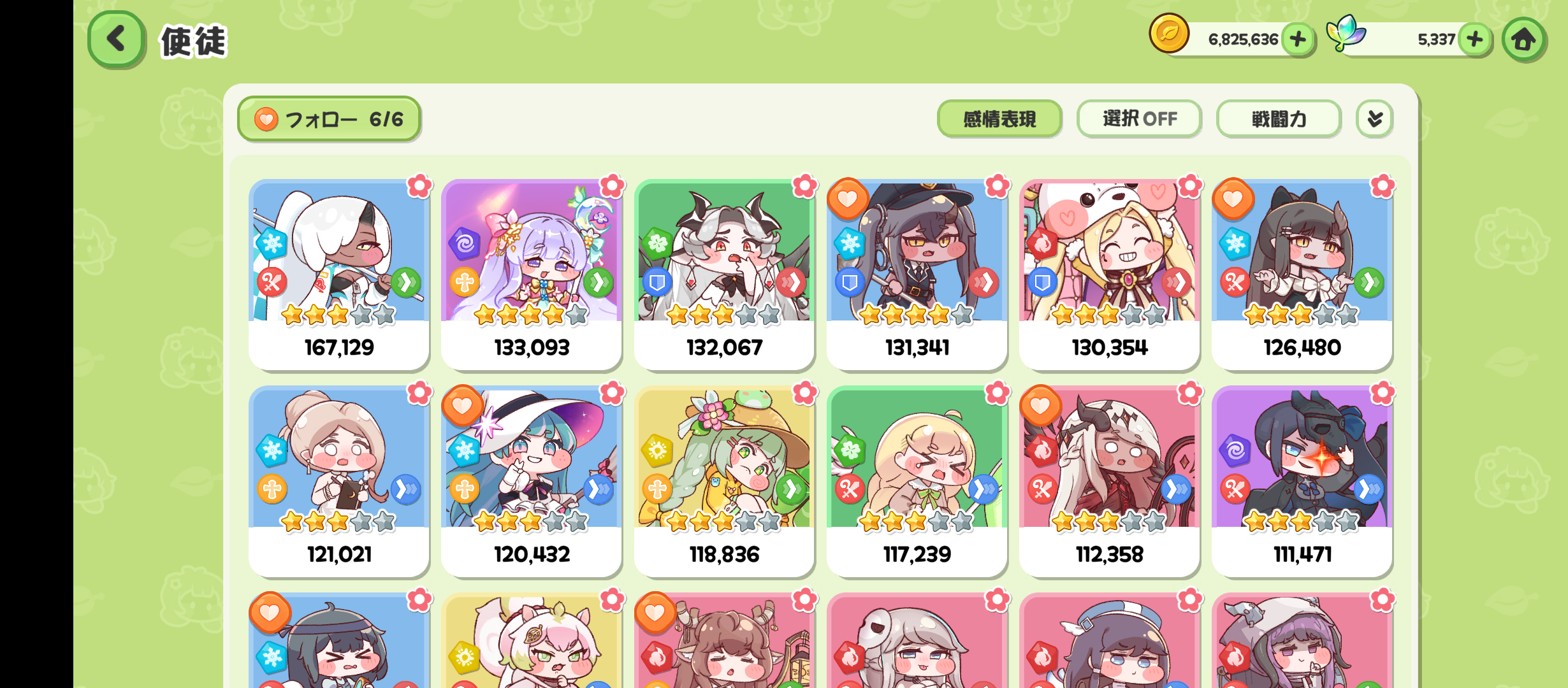Toggle heart follow on the 131,341 character

tap(847, 199)
